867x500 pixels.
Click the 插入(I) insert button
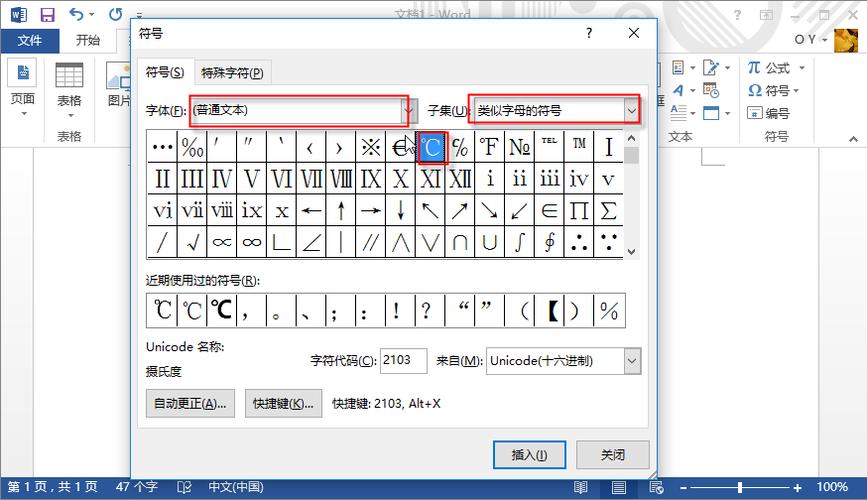coord(529,455)
